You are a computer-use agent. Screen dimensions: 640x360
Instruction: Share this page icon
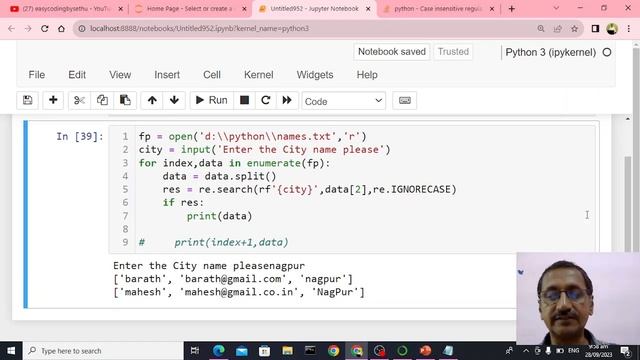(x=558, y=29)
